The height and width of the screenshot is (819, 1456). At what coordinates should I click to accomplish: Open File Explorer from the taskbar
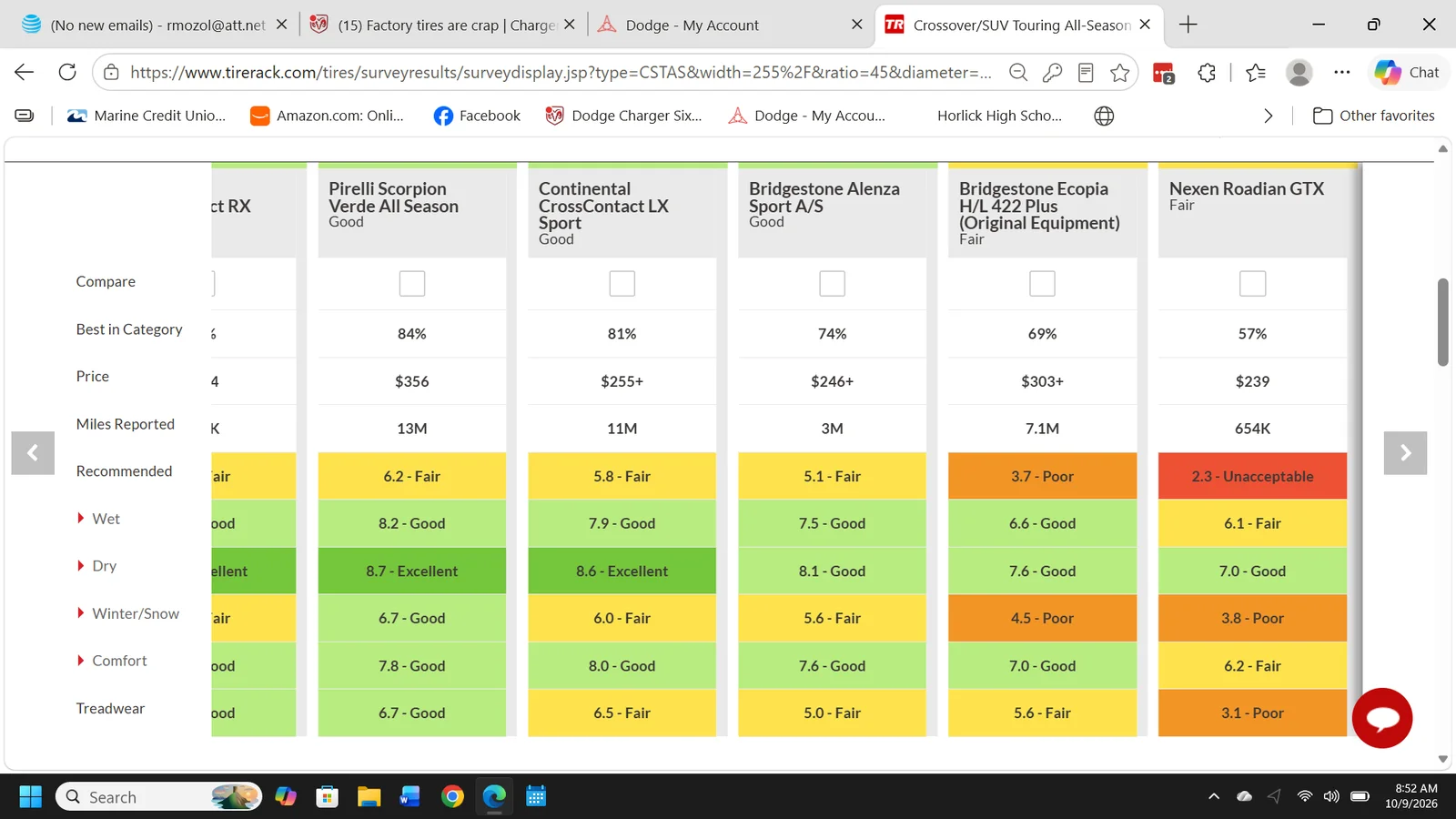(x=369, y=797)
